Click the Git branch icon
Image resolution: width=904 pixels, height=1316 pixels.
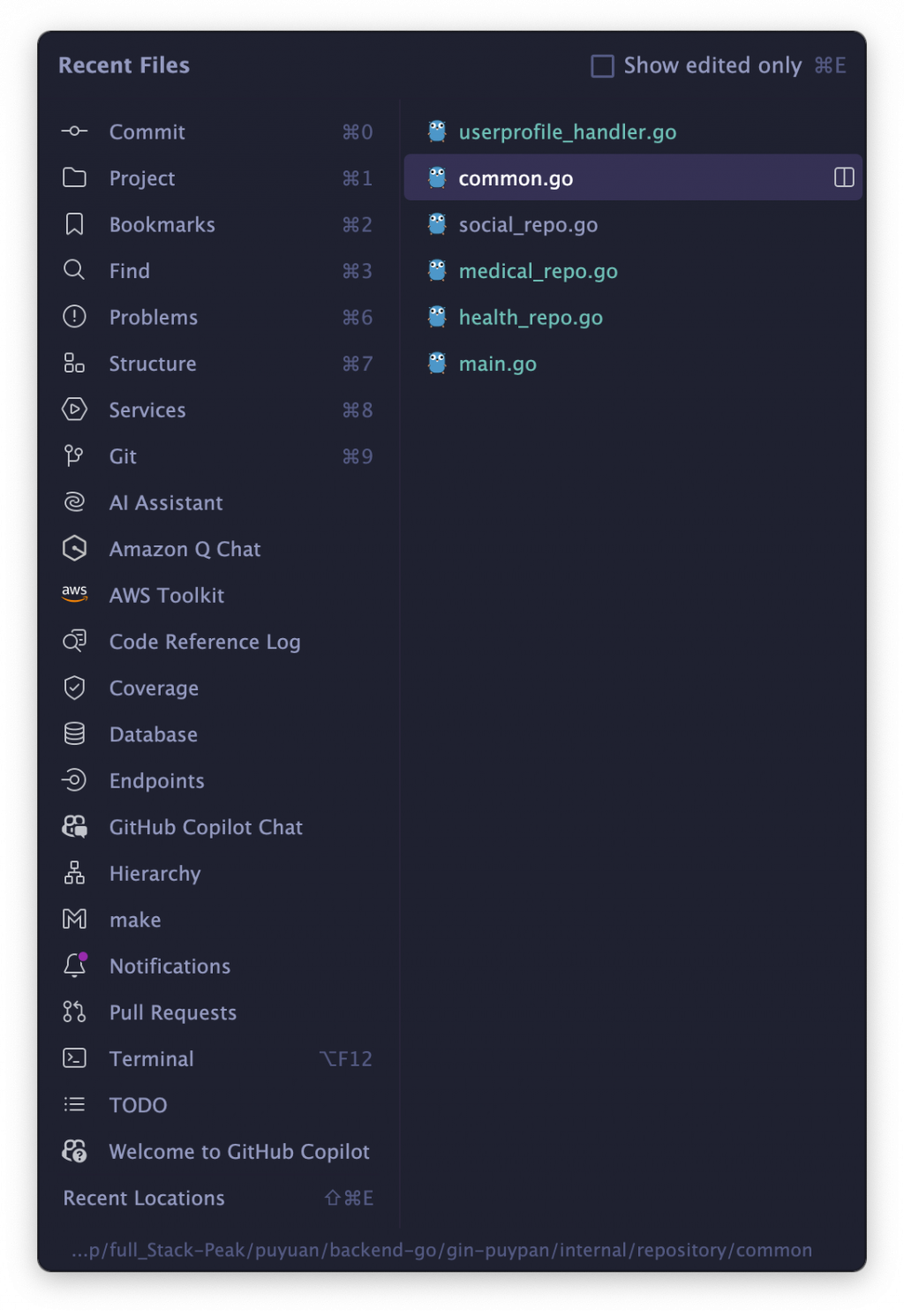(x=74, y=456)
